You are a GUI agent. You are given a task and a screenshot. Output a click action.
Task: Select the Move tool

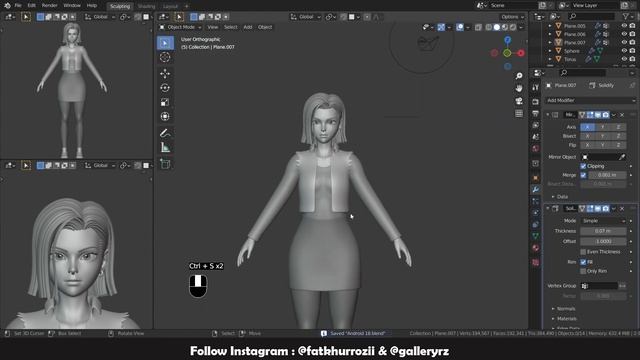pyautogui.click(x=165, y=73)
